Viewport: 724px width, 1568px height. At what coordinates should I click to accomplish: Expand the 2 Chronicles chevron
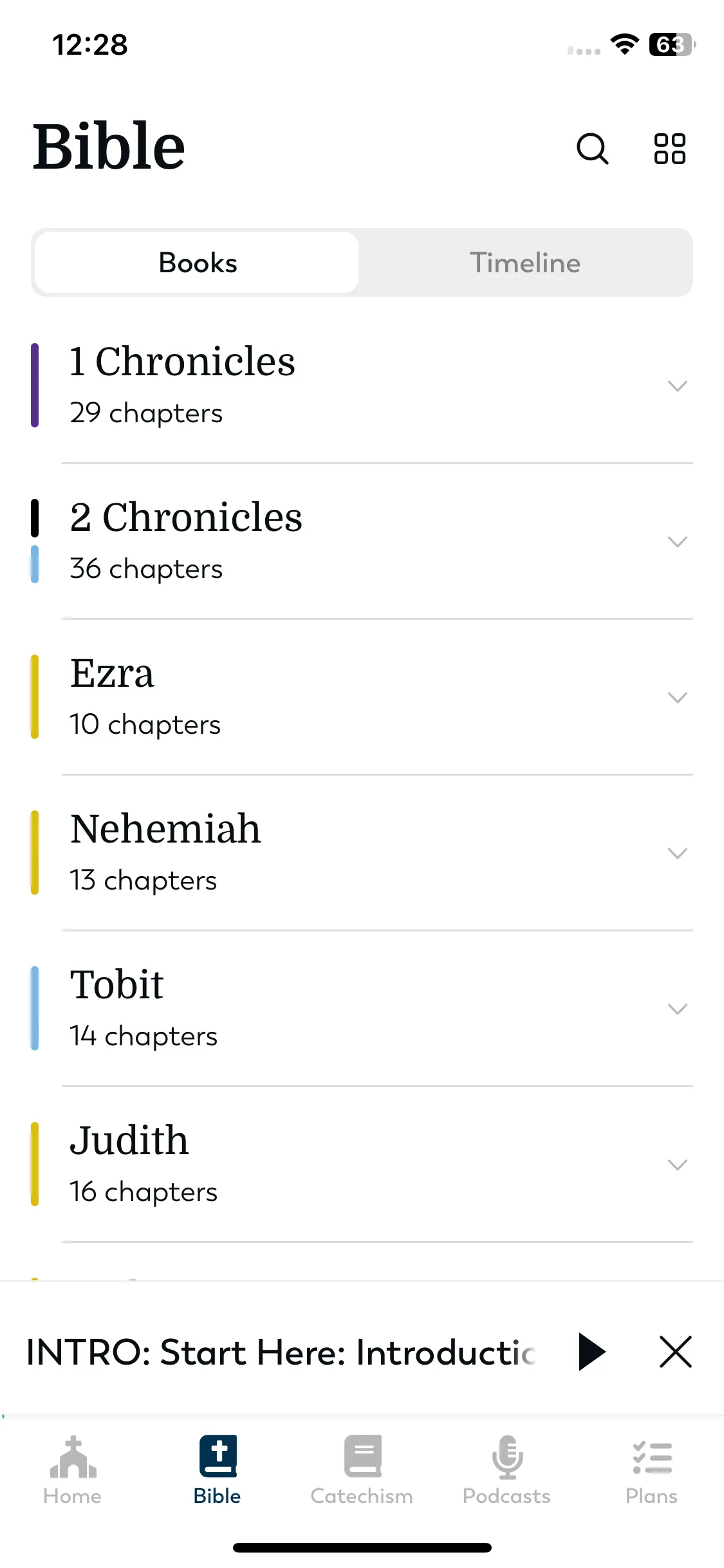678,541
